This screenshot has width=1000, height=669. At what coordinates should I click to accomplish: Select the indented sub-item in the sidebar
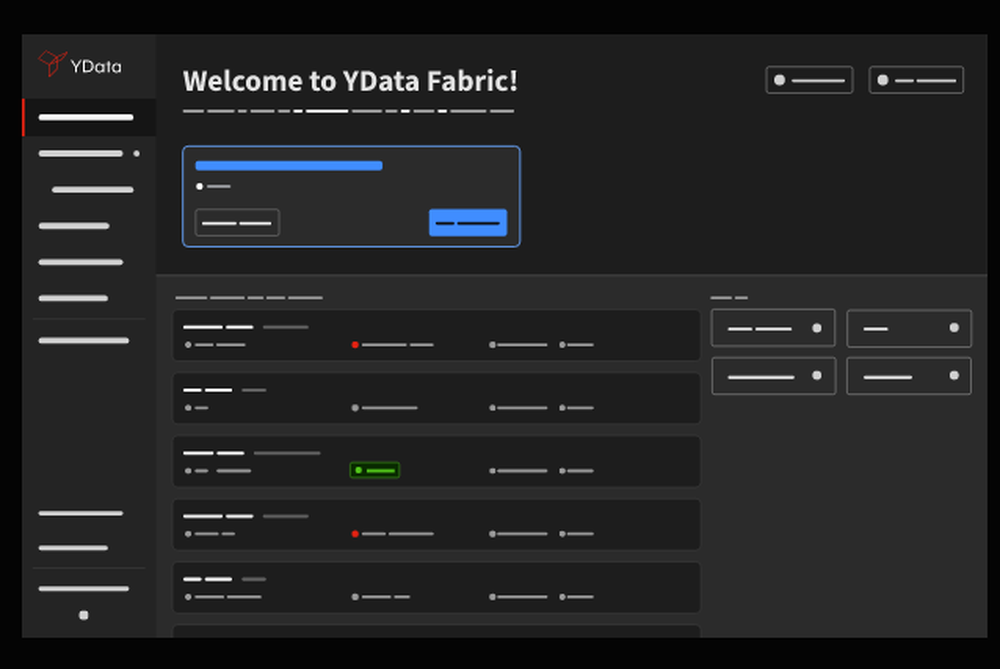coord(92,189)
